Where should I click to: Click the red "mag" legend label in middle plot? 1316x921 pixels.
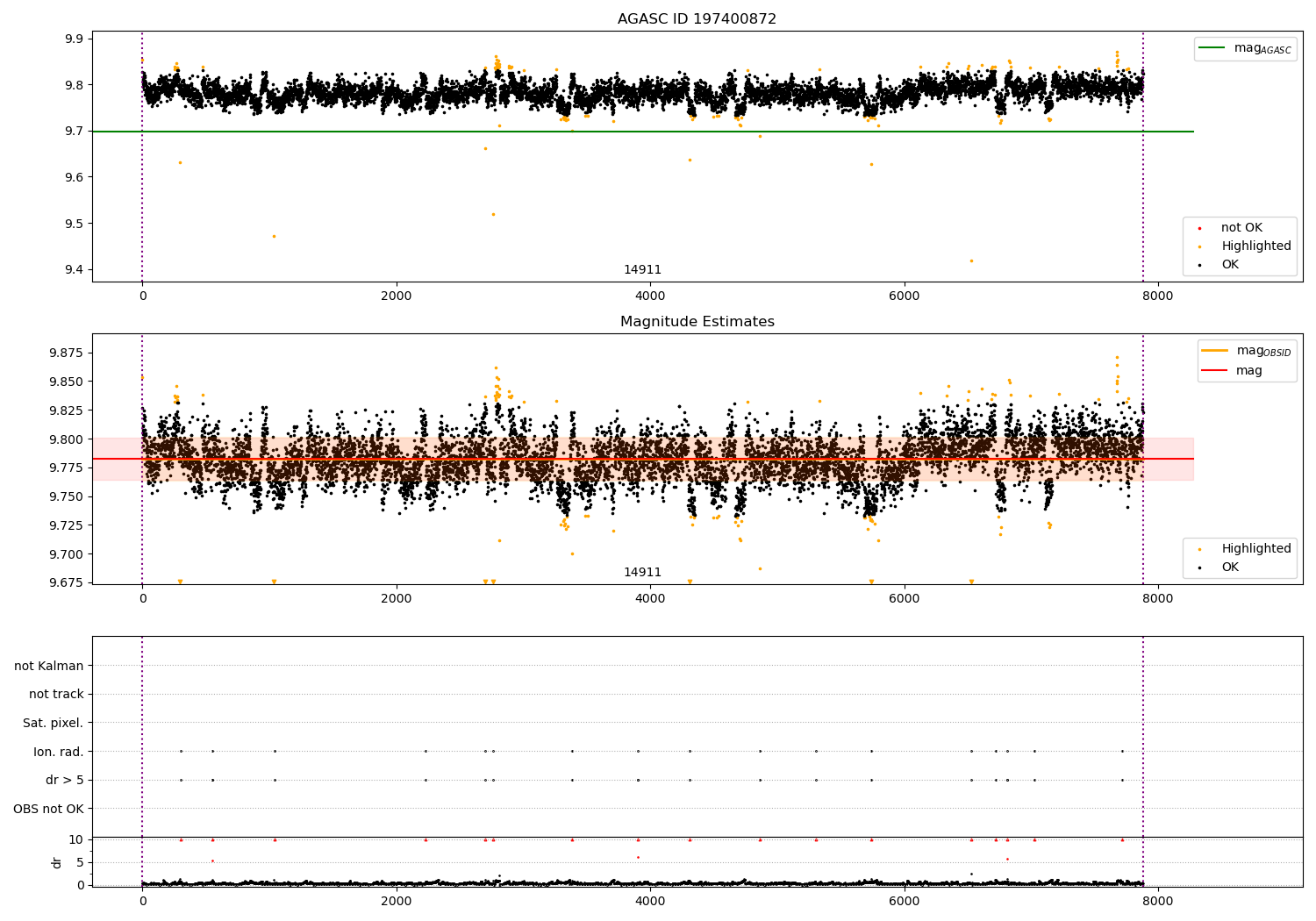(1249, 370)
